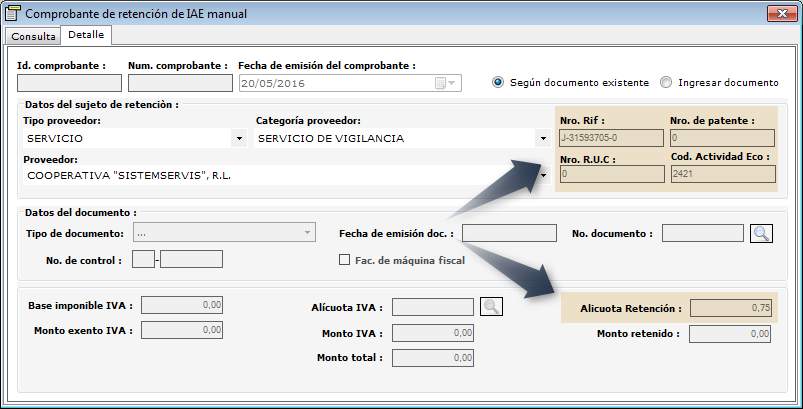Click the Monto retenido field
803x409 pixels.
tap(730, 334)
